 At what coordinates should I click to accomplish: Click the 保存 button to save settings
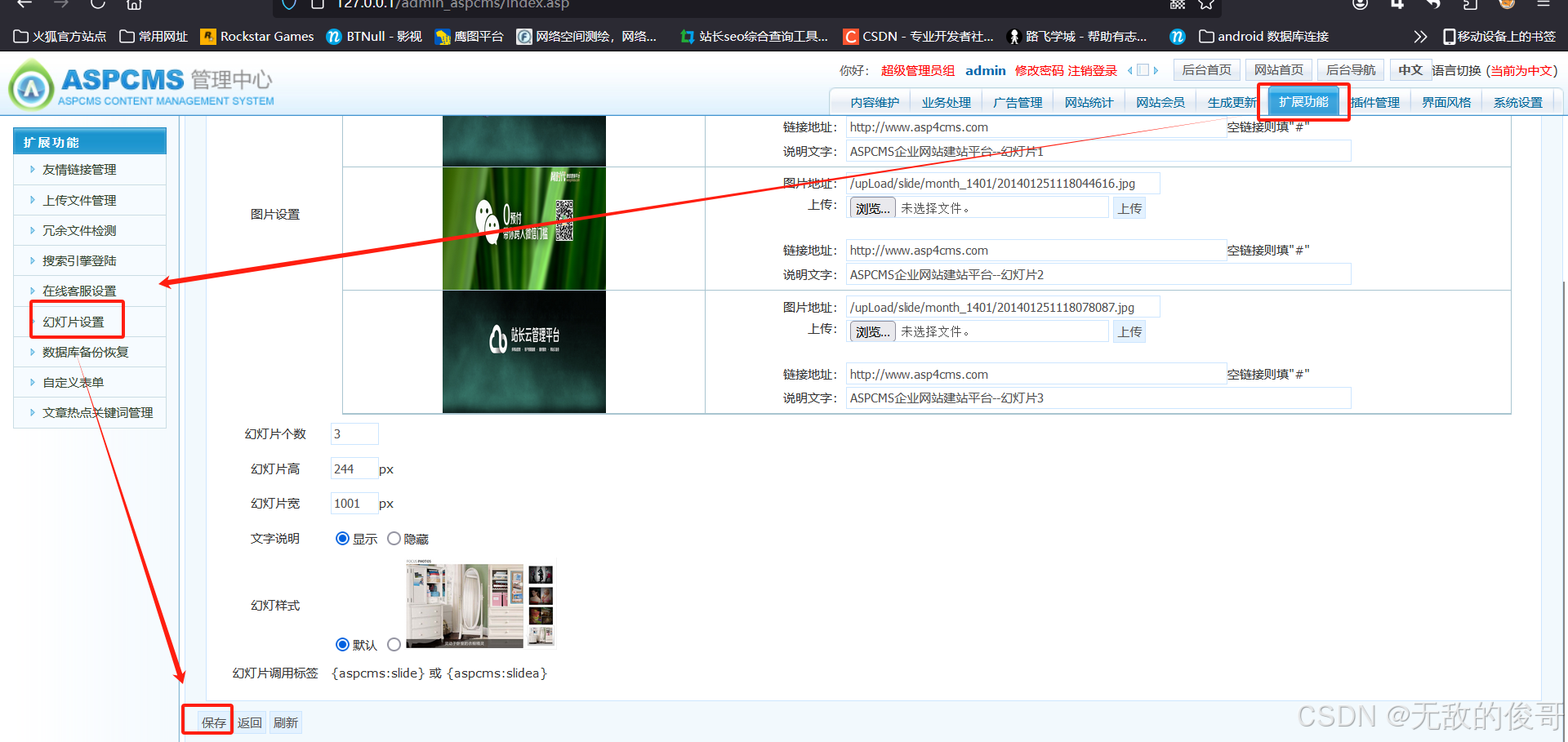(212, 722)
